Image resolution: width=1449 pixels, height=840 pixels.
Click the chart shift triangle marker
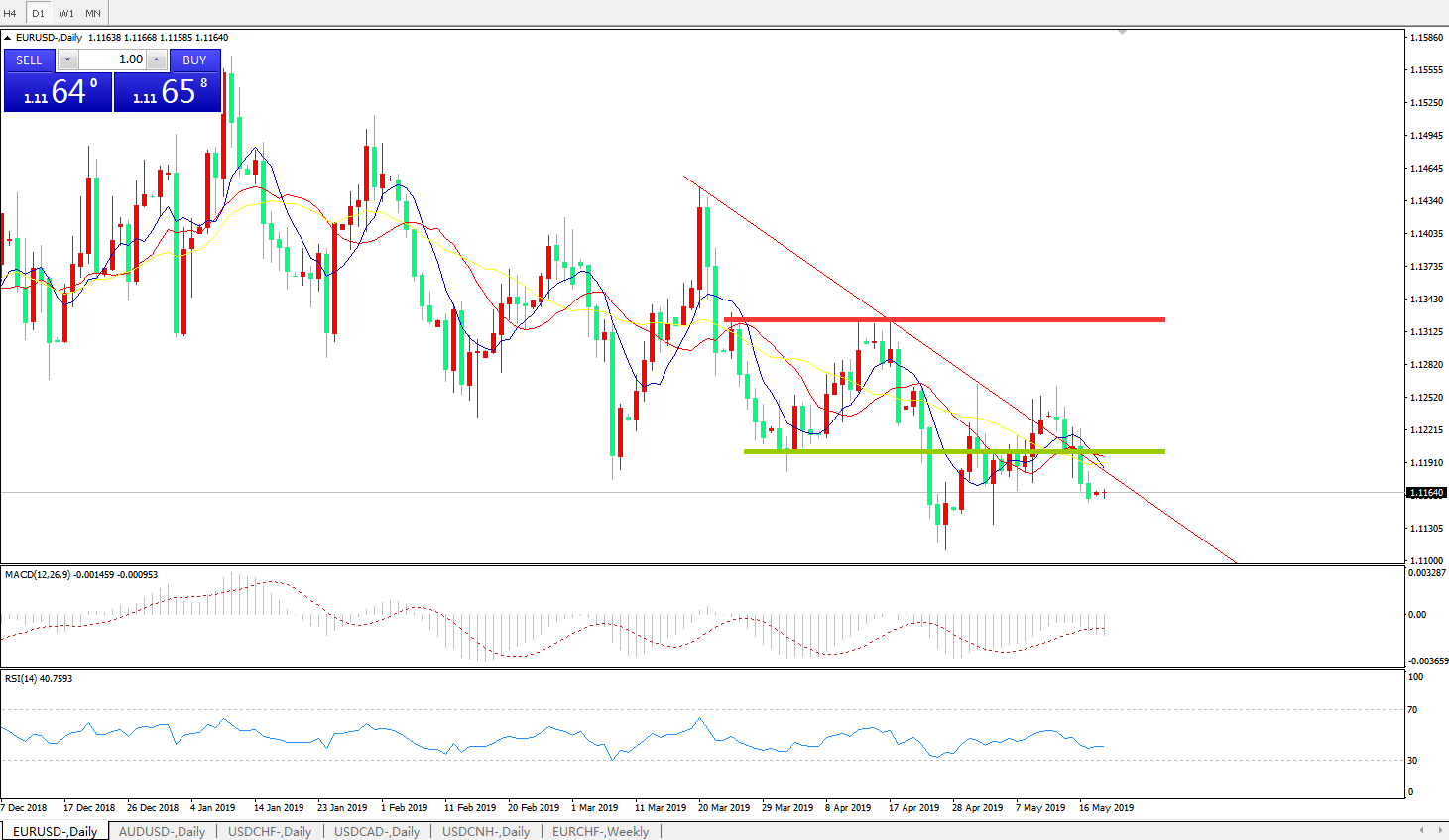tap(1122, 33)
